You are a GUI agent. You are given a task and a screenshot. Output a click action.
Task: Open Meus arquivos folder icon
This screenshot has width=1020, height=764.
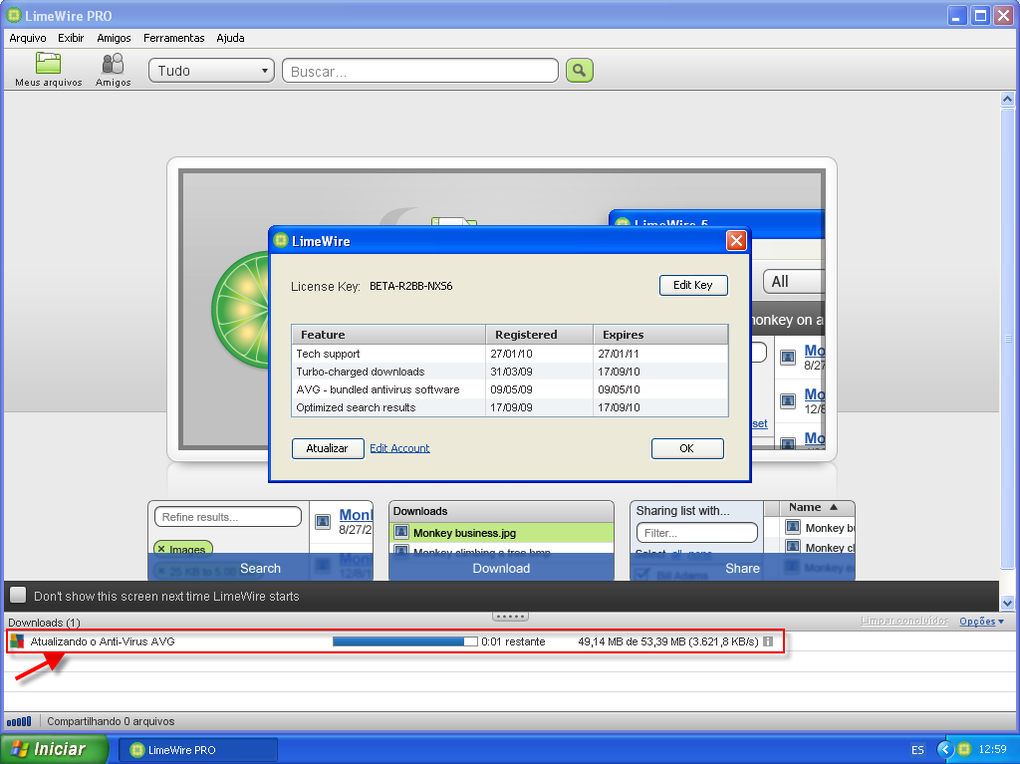click(x=48, y=63)
